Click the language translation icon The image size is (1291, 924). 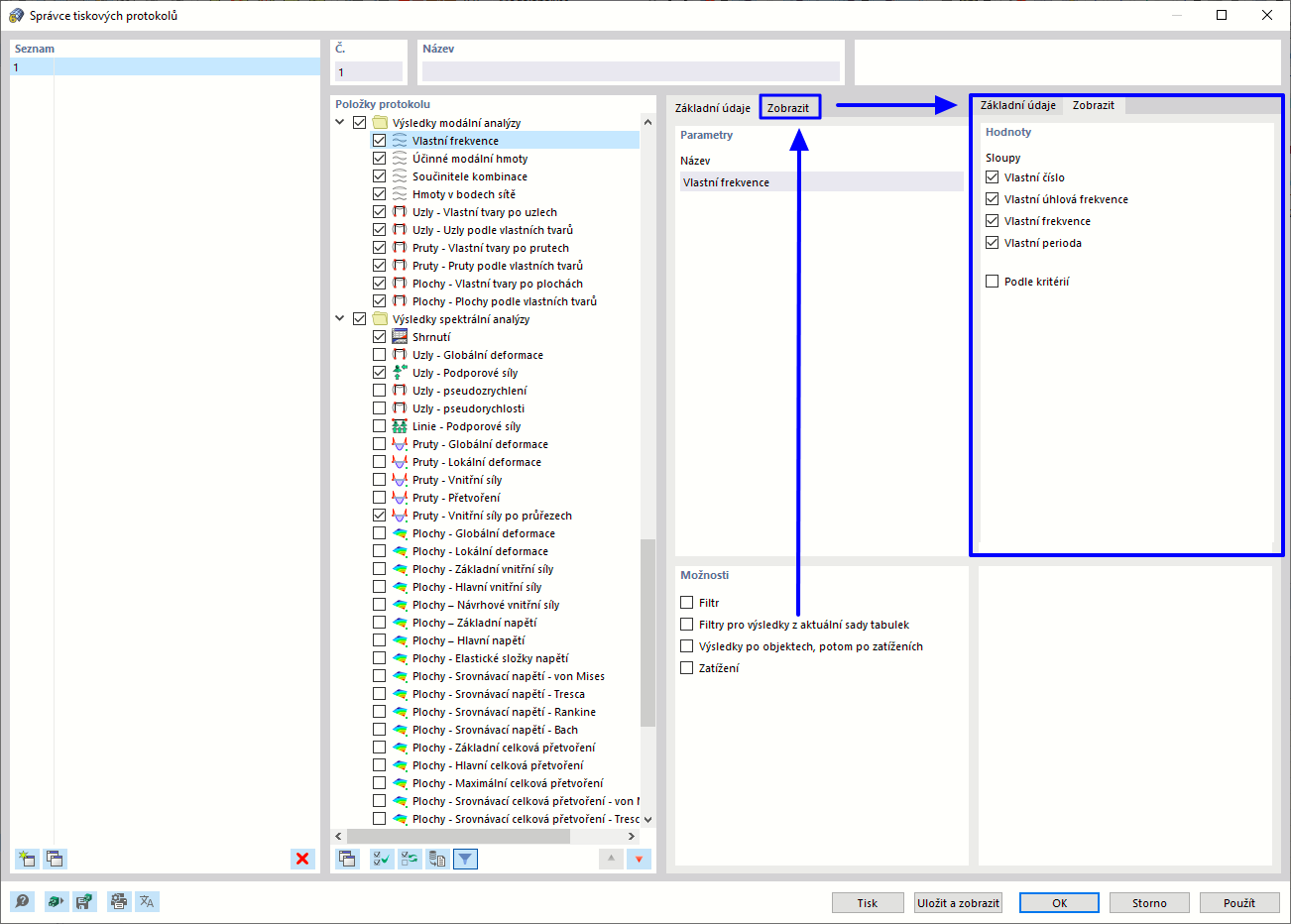pyautogui.click(x=147, y=901)
